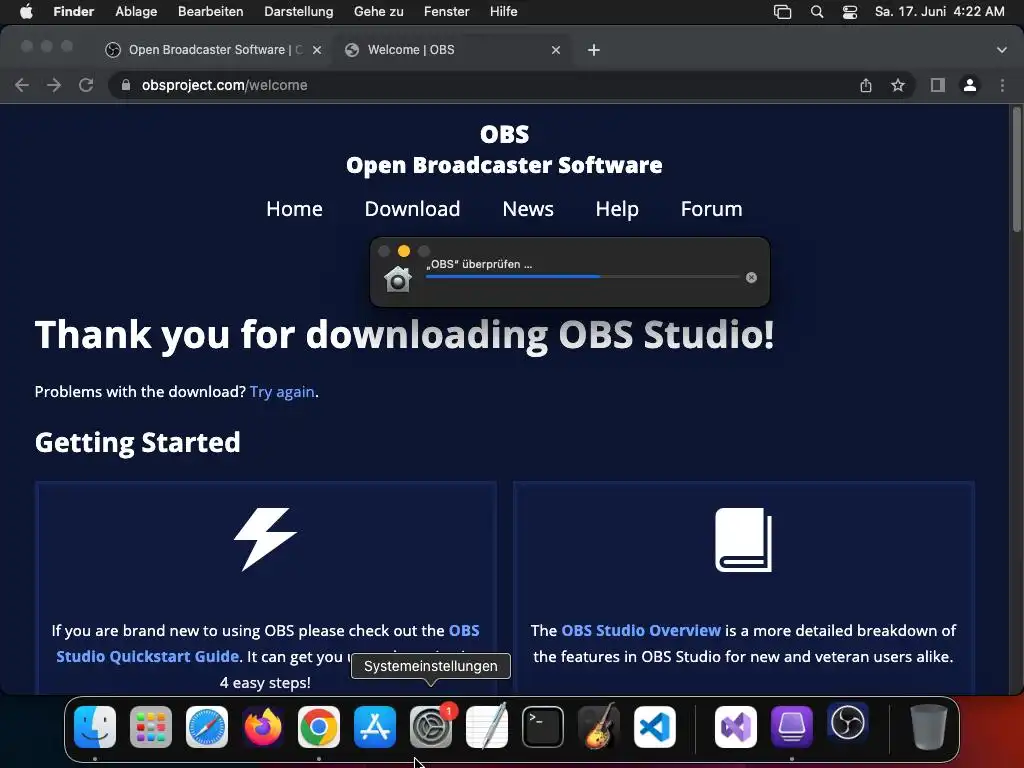The width and height of the screenshot is (1024, 768).
Task: Go forward in browser history
Action: click(54, 85)
